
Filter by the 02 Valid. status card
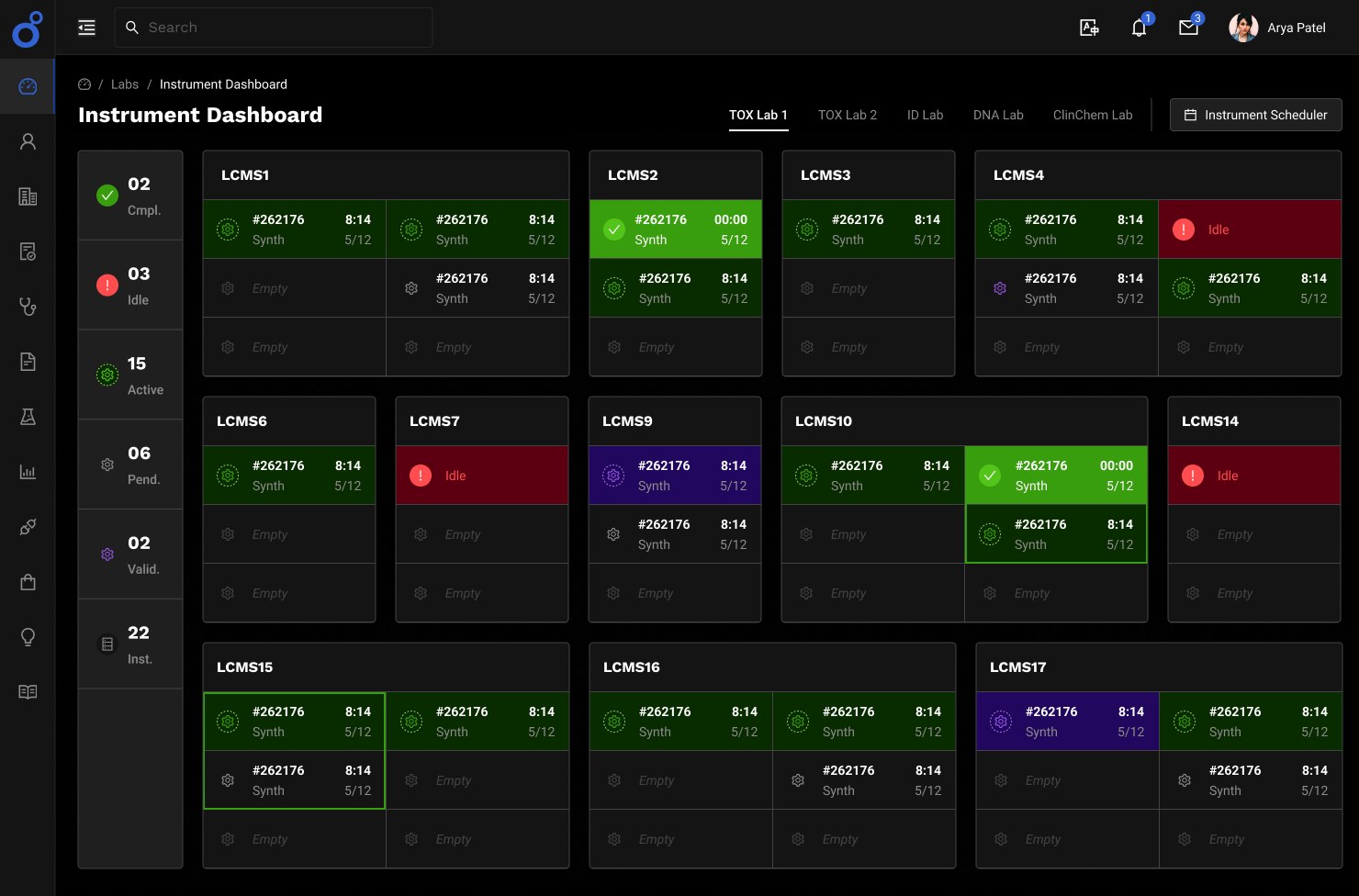pos(130,555)
